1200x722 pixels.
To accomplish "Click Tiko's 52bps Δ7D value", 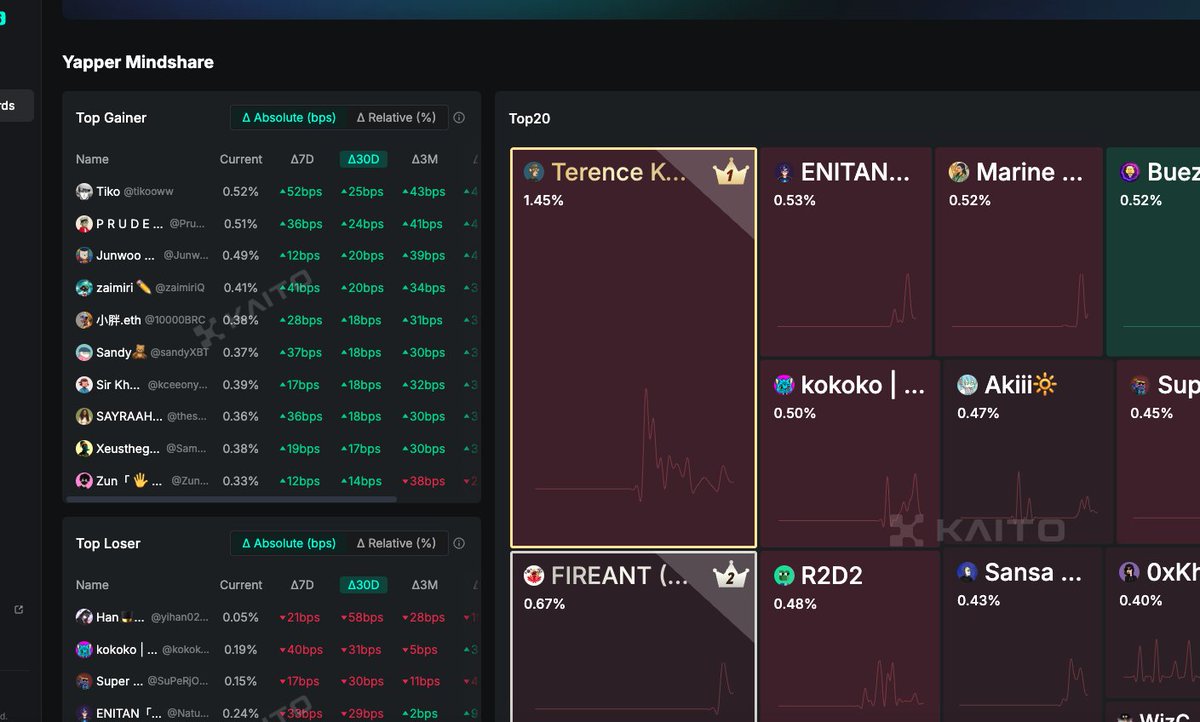I will (x=301, y=191).
